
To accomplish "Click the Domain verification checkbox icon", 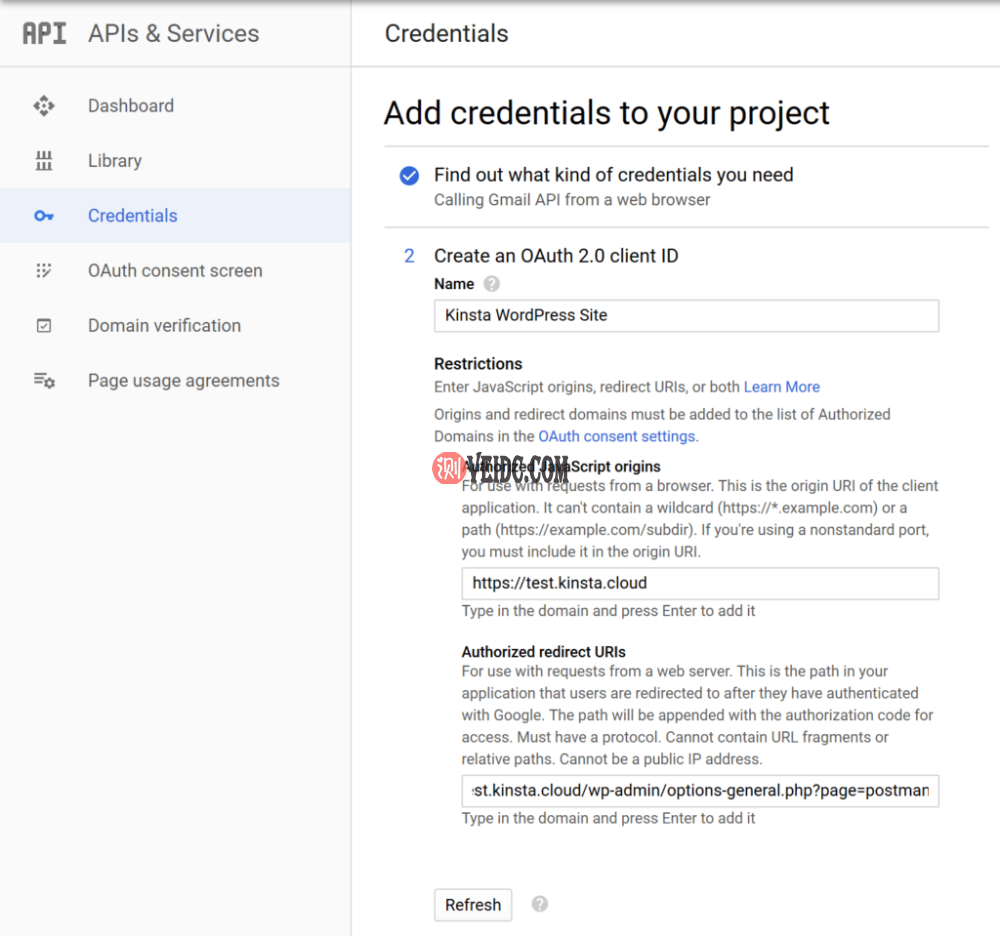I will point(44,326).
